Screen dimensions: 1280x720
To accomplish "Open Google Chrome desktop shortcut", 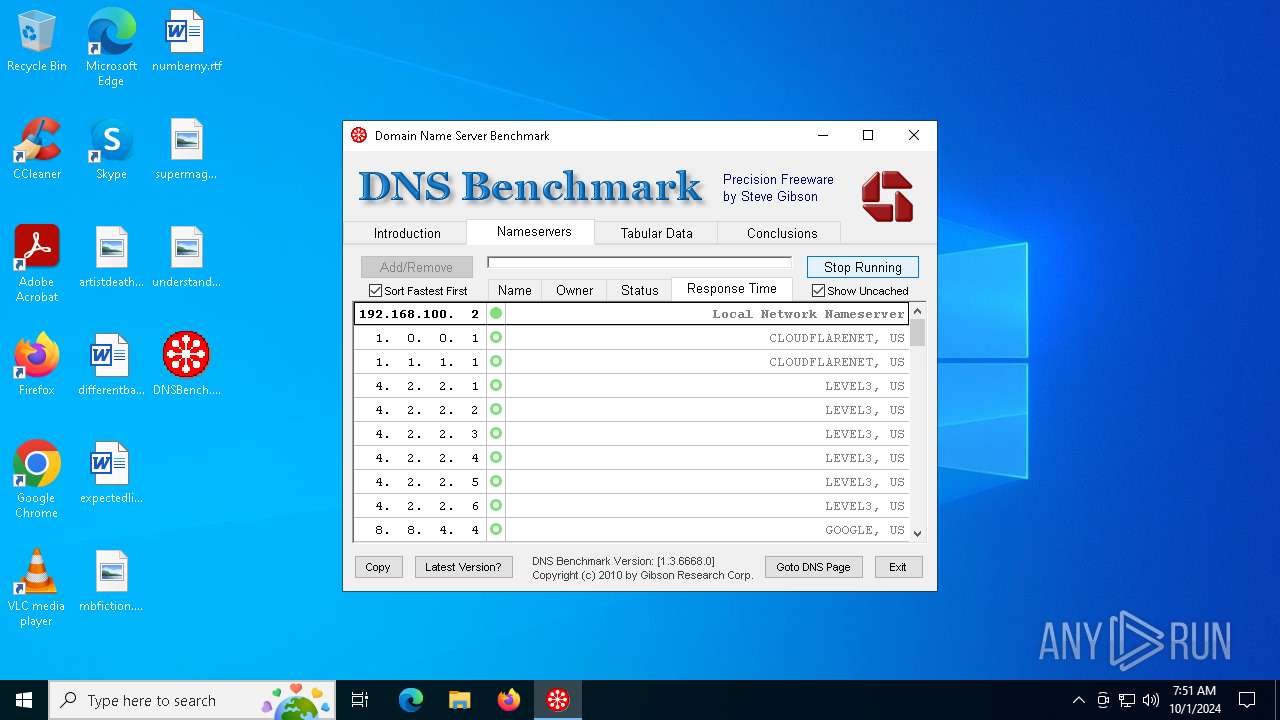I will (x=37, y=480).
